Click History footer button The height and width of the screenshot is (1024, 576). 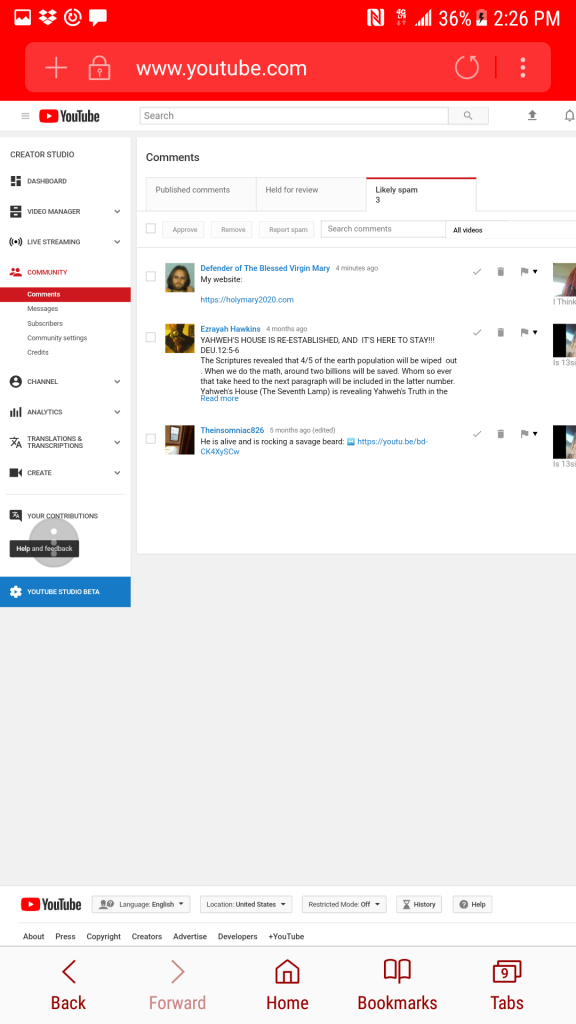point(419,904)
